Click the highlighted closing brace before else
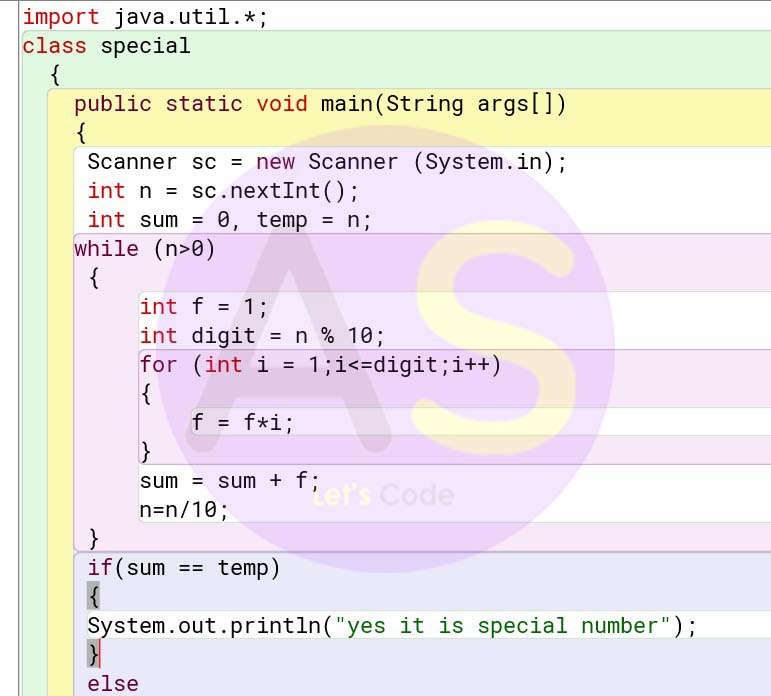771x696 pixels. pos(93,654)
